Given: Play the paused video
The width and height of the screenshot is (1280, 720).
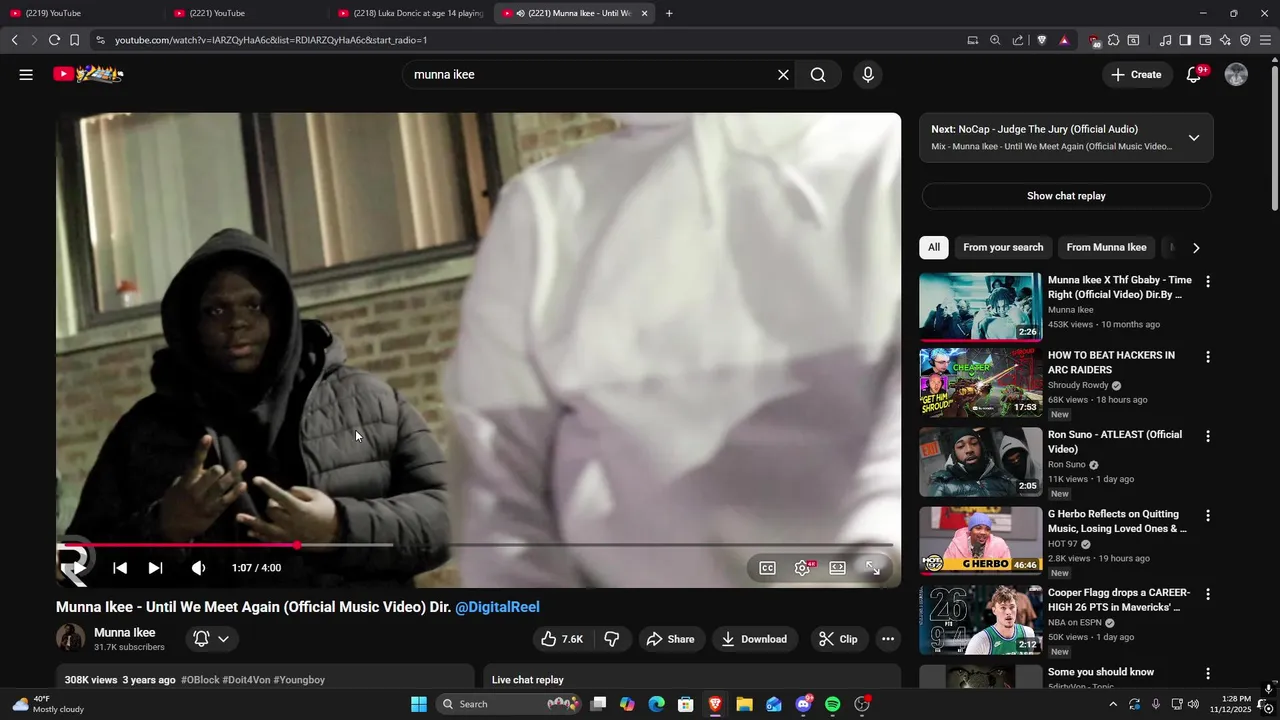Looking at the screenshot, I should [78, 567].
